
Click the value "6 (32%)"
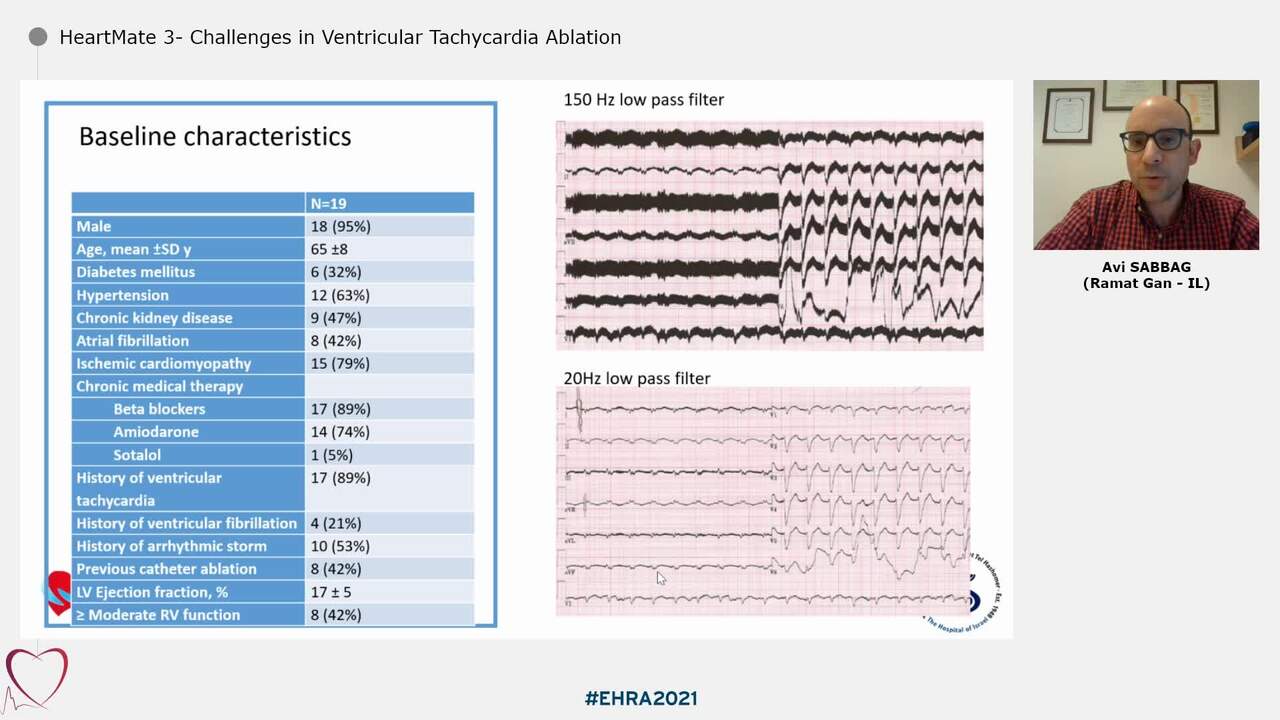336,272
